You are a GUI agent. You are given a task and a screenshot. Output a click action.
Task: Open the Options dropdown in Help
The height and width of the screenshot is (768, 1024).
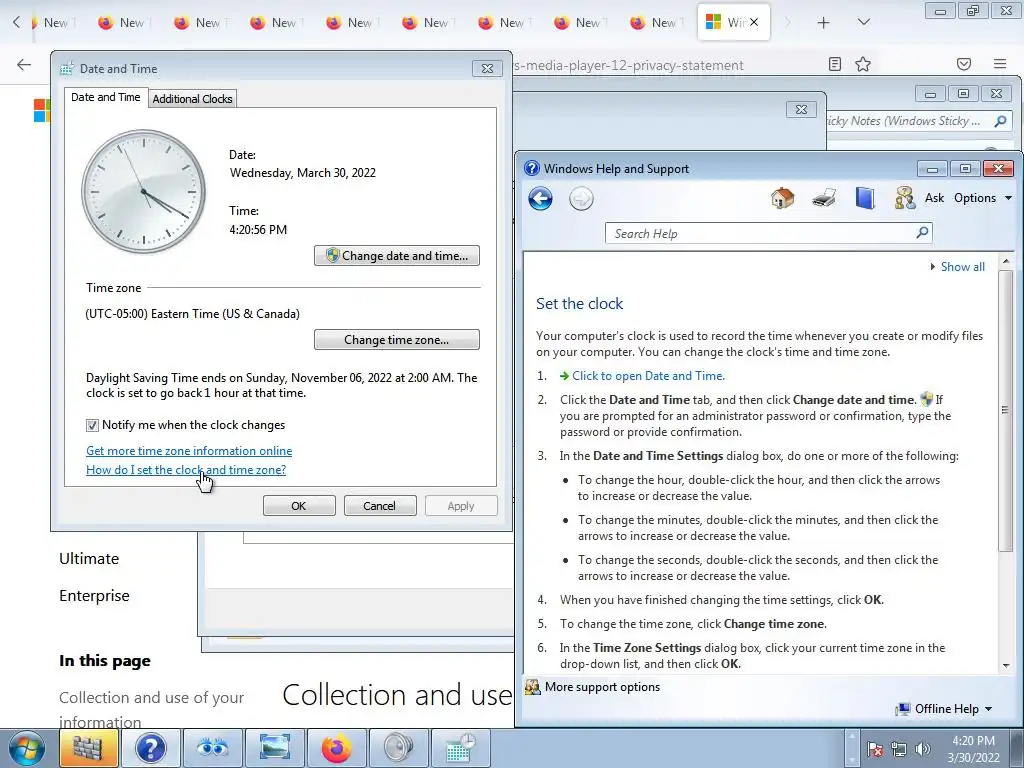pyautogui.click(x=983, y=198)
